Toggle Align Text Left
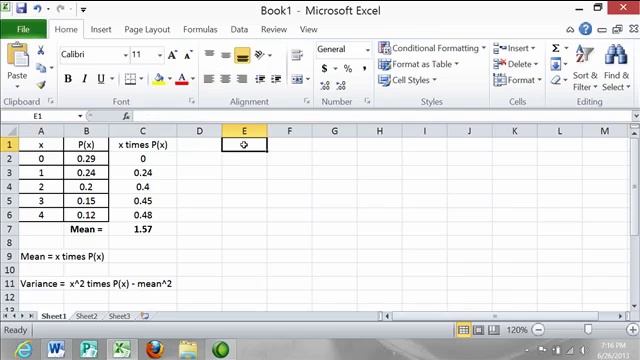640x360 pixels. tap(209, 79)
